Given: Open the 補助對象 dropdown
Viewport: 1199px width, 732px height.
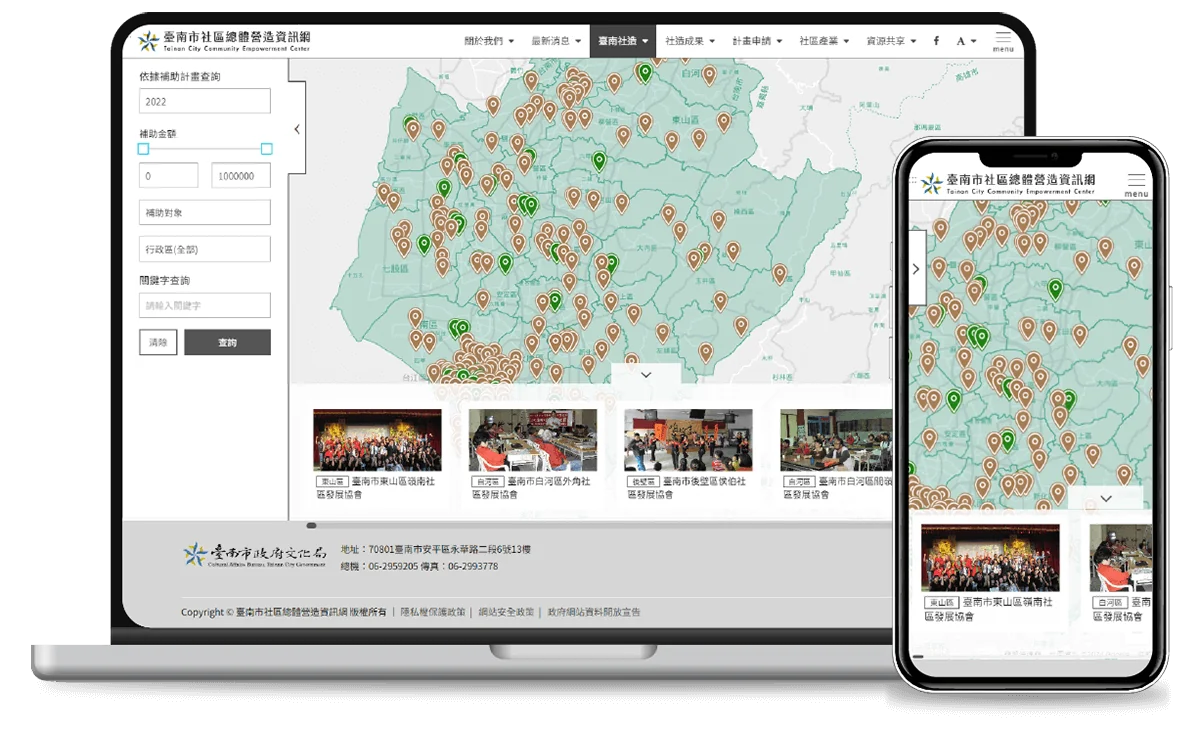Looking at the screenshot, I should (x=205, y=212).
